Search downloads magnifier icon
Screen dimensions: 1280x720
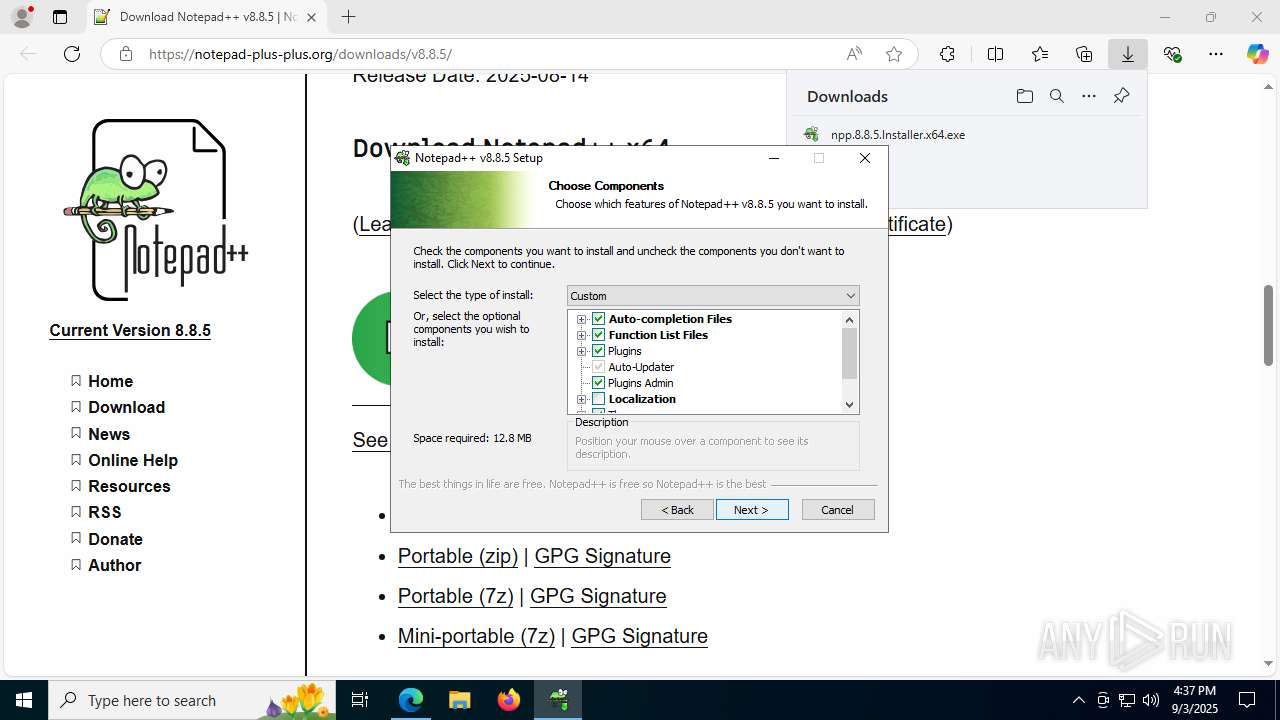pyautogui.click(x=1057, y=96)
